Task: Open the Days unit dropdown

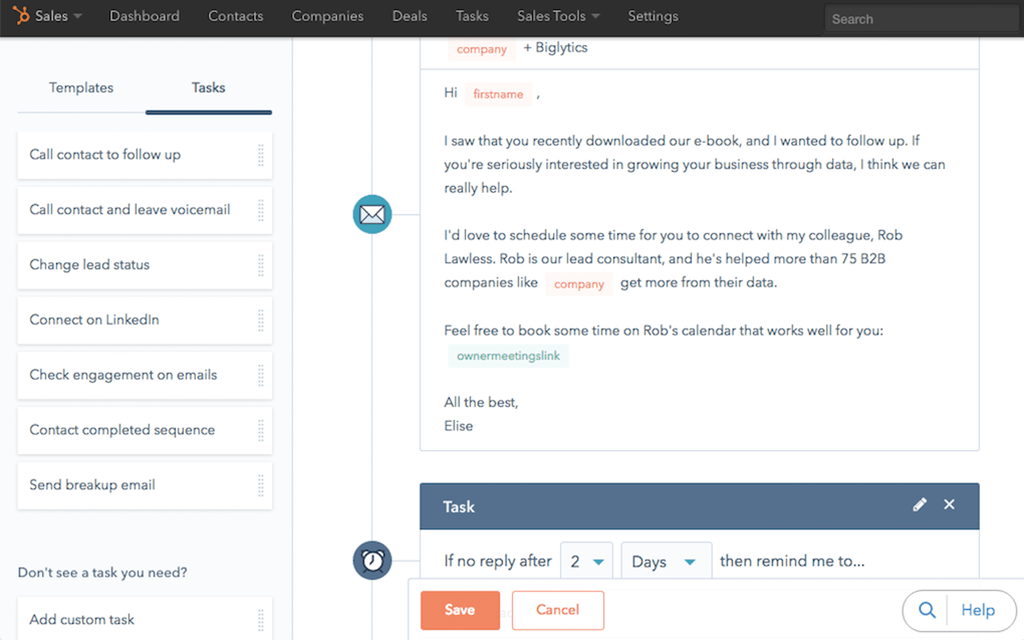Action: pyautogui.click(x=666, y=561)
